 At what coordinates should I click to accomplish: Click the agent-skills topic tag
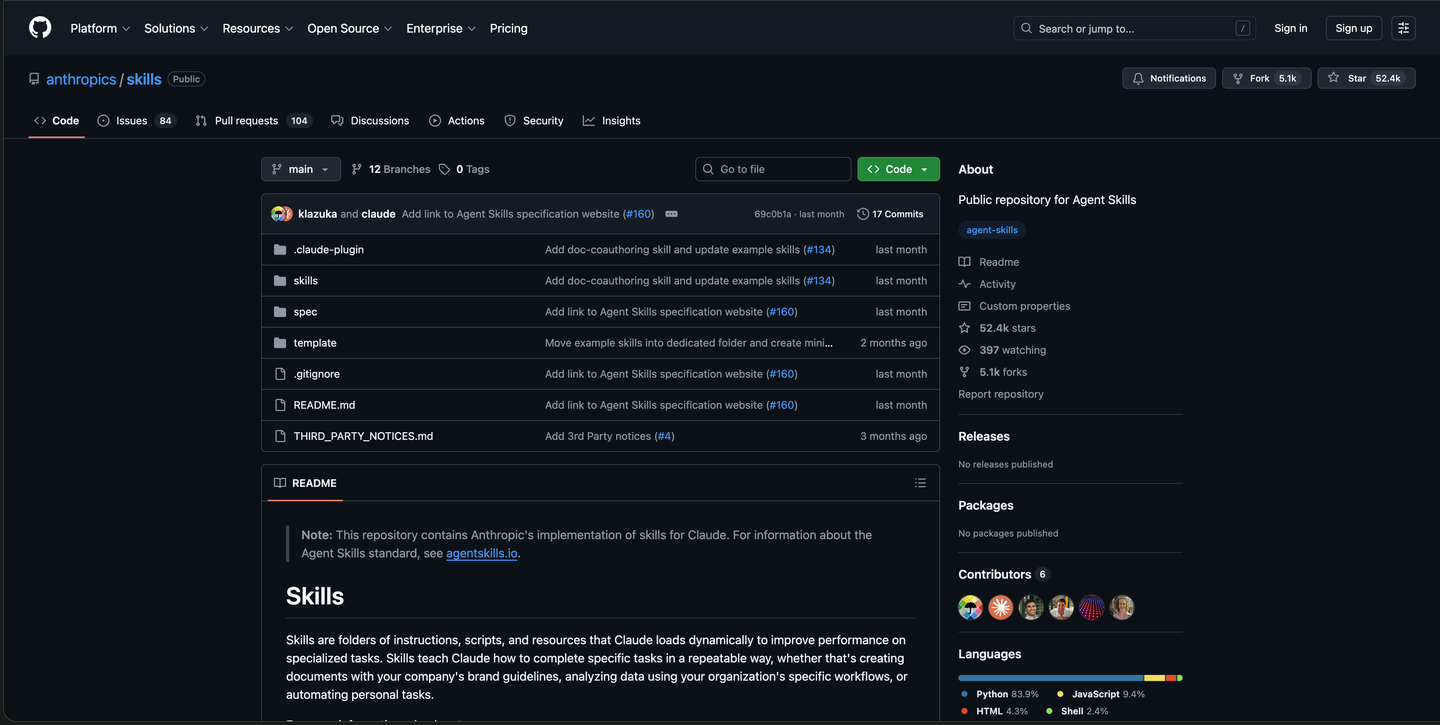point(992,230)
